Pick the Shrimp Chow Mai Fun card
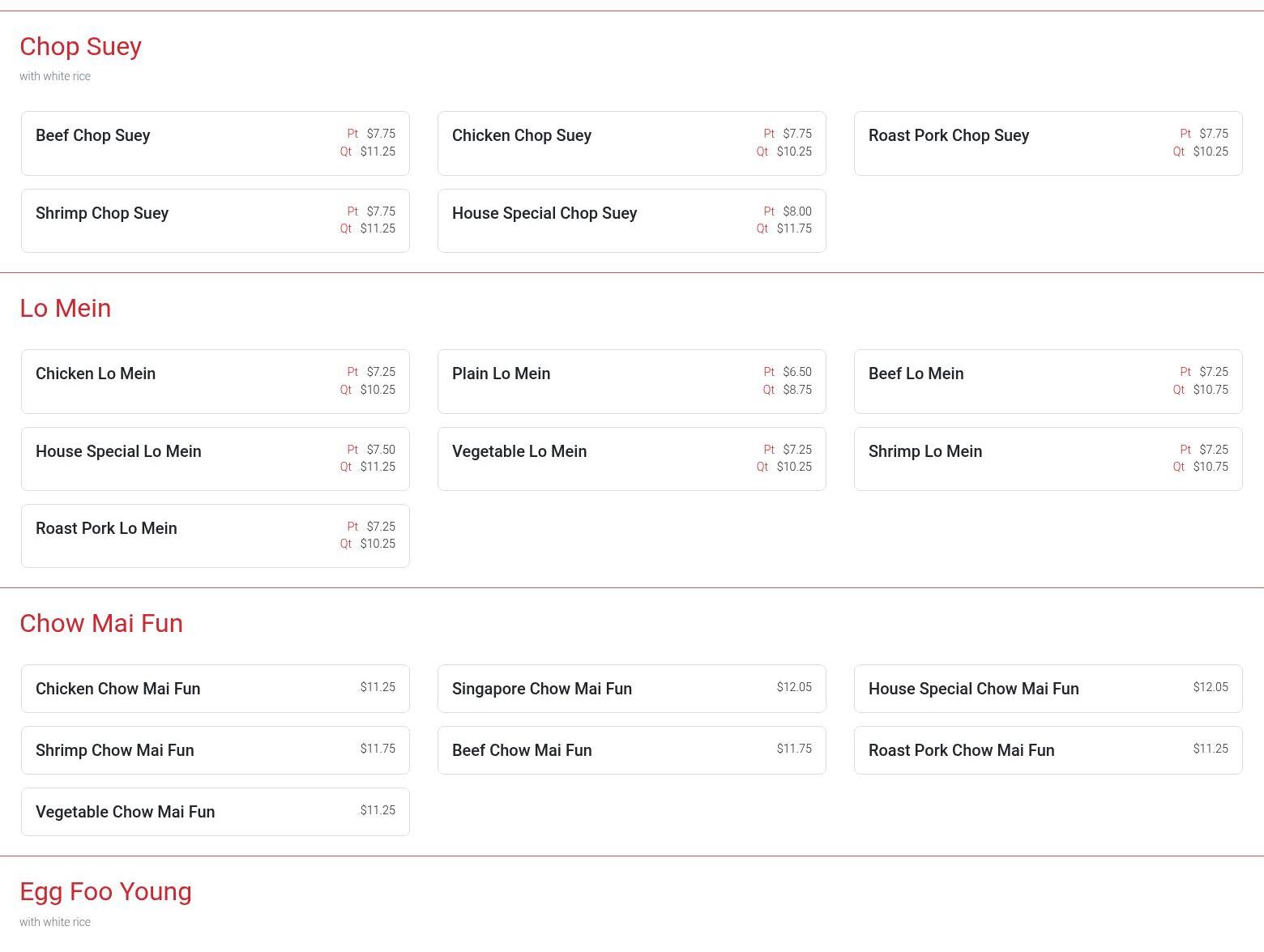This screenshot has width=1264, height=952. tap(215, 750)
